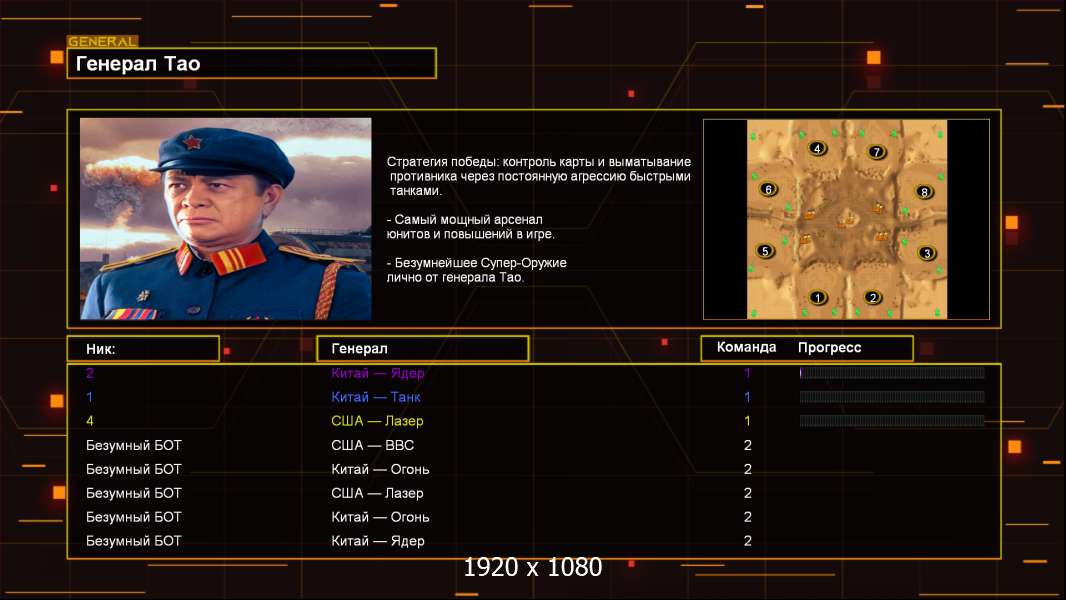Select start position 5 on the minimap
The image size is (1066, 600).
point(765,251)
